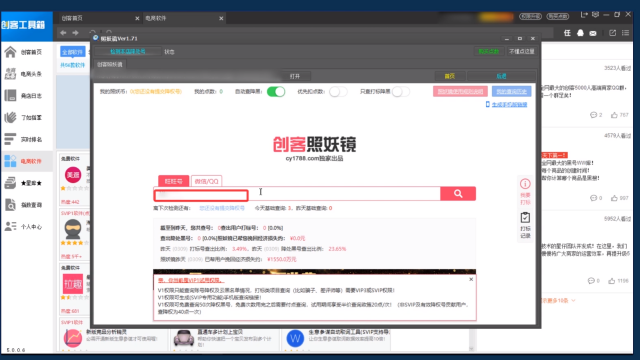Select the 创客照妖镜 tab in dialog
Viewport: 640px width, 360px height.
click(x=109, y=64)
